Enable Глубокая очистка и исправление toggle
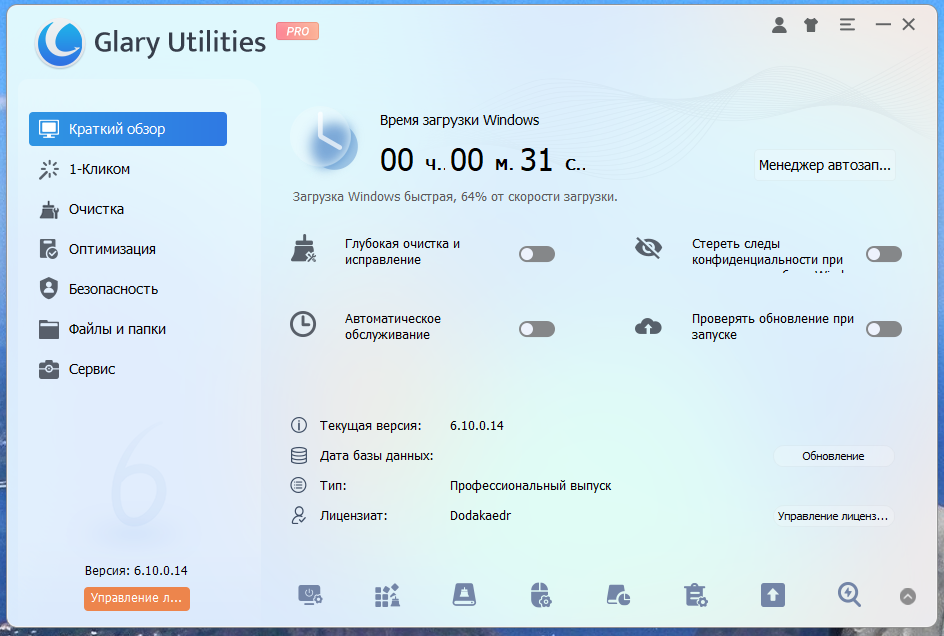 pos(537,254)
